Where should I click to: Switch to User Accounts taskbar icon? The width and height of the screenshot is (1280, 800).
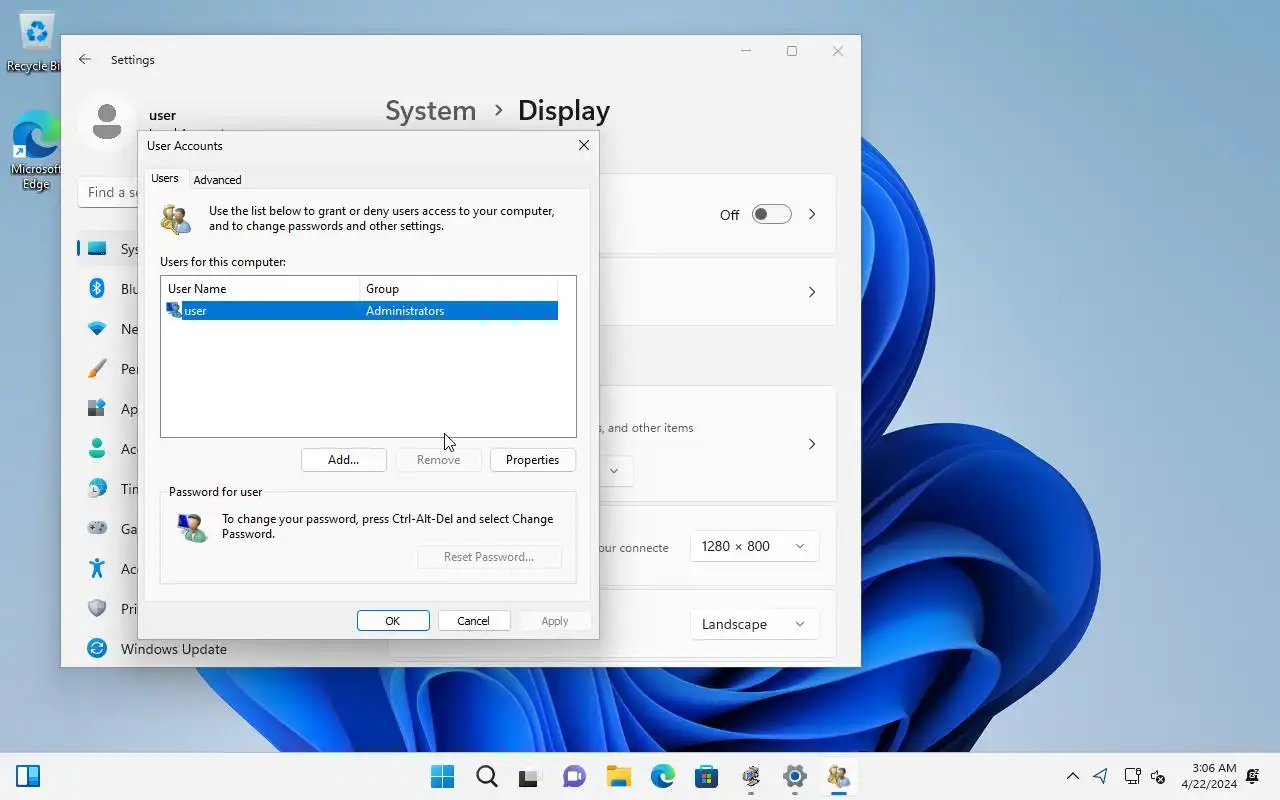click(839, 777)
